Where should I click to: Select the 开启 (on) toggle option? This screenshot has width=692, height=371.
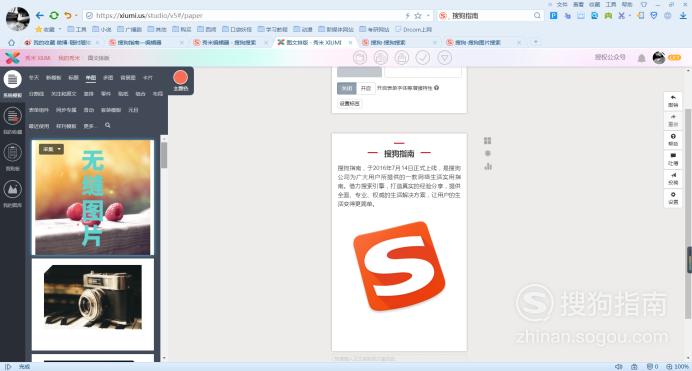[x=366, y=88]
